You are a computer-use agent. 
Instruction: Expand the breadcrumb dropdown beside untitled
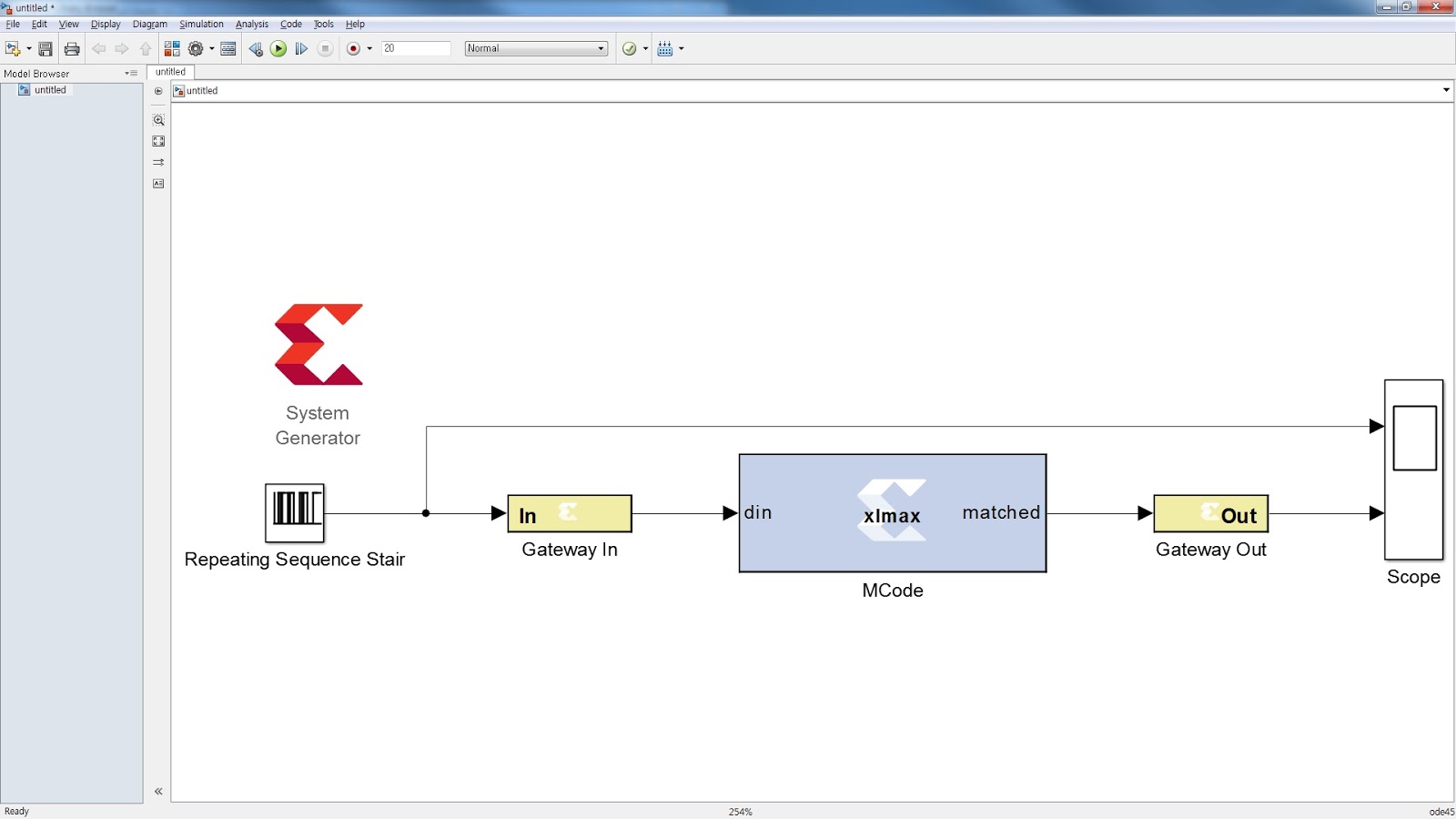1446,90
